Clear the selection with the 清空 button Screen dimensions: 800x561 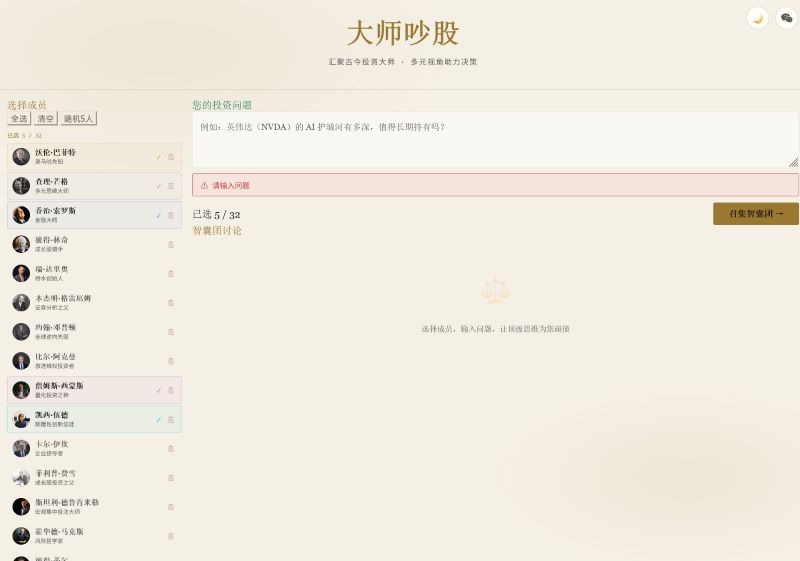[45, 118]
